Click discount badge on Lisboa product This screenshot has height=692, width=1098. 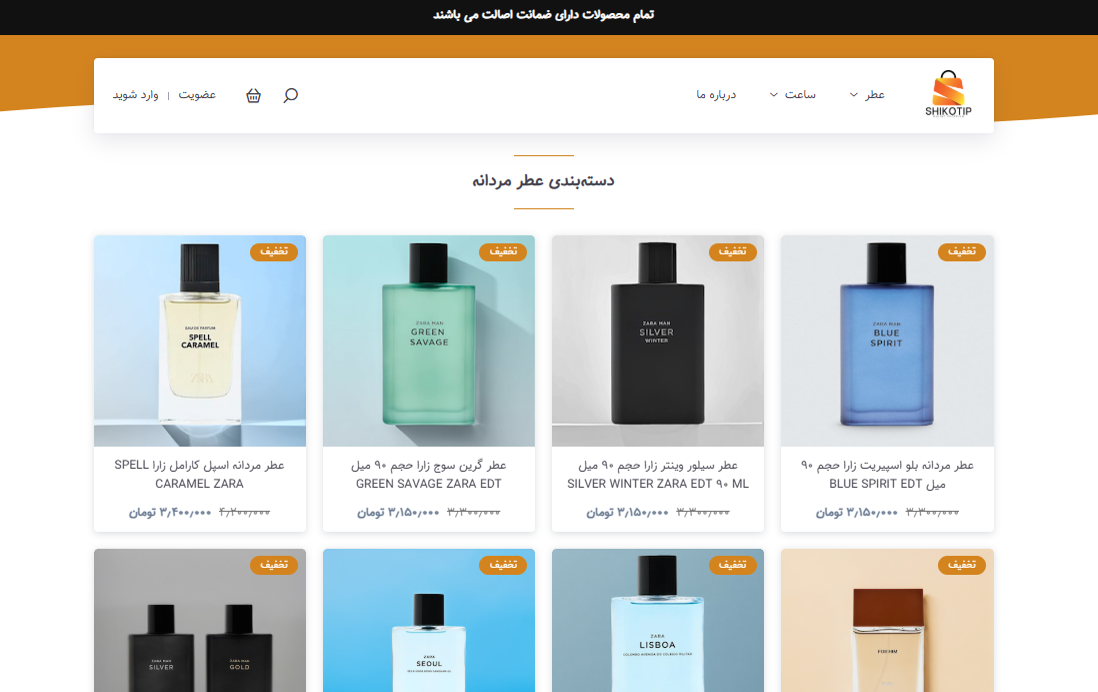pos(732,565)
